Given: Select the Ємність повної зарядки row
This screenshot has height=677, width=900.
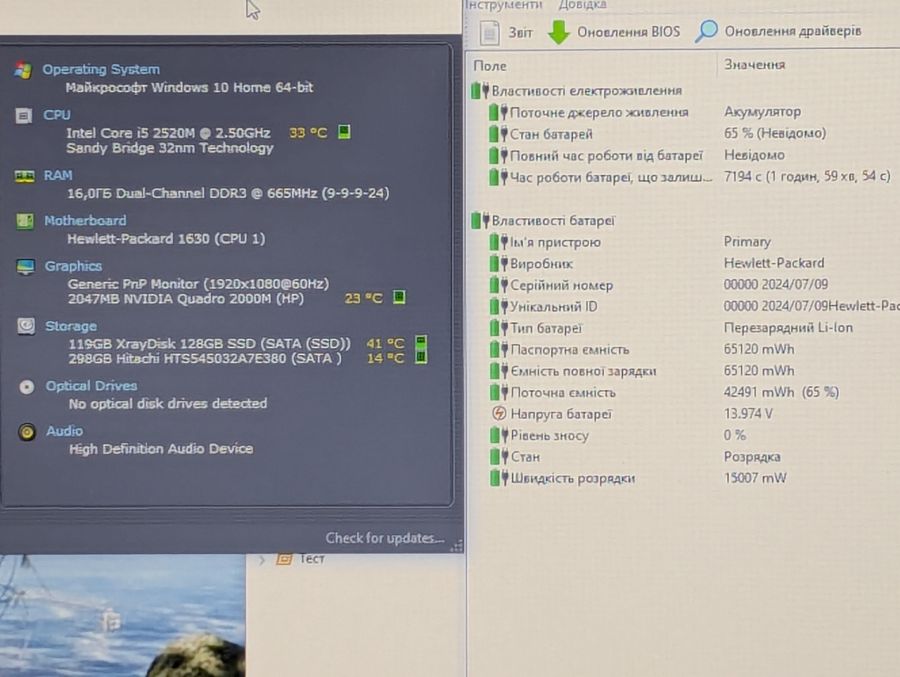Looking at the screenshot, I should [693, 372].
